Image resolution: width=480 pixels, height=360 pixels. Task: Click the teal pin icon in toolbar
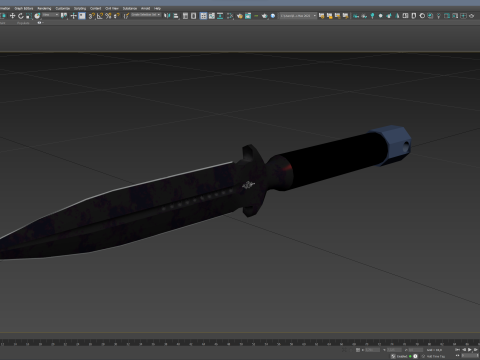coord(372,16)
